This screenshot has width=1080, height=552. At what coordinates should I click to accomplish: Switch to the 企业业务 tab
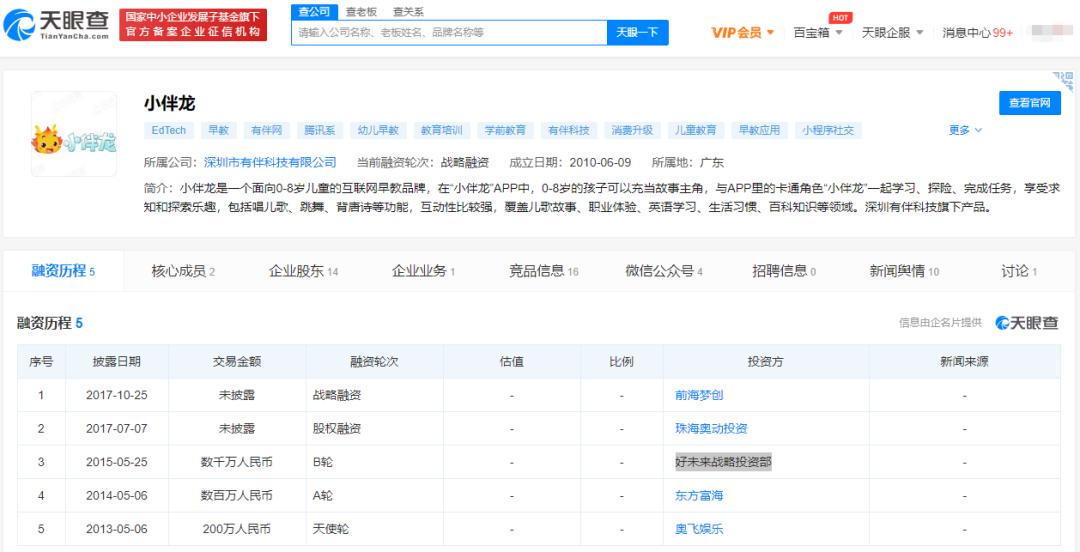[423, 272]
